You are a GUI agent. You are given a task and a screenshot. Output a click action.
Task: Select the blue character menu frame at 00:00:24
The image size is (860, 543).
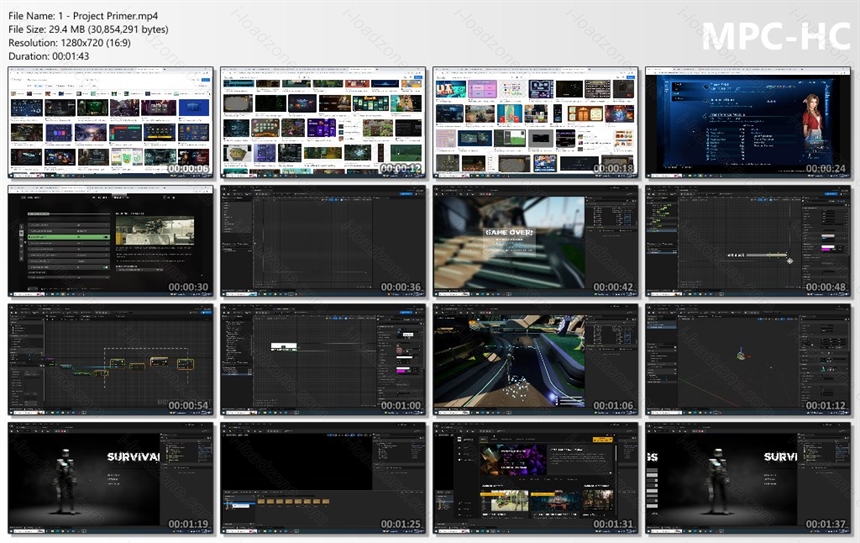[748, 122]
